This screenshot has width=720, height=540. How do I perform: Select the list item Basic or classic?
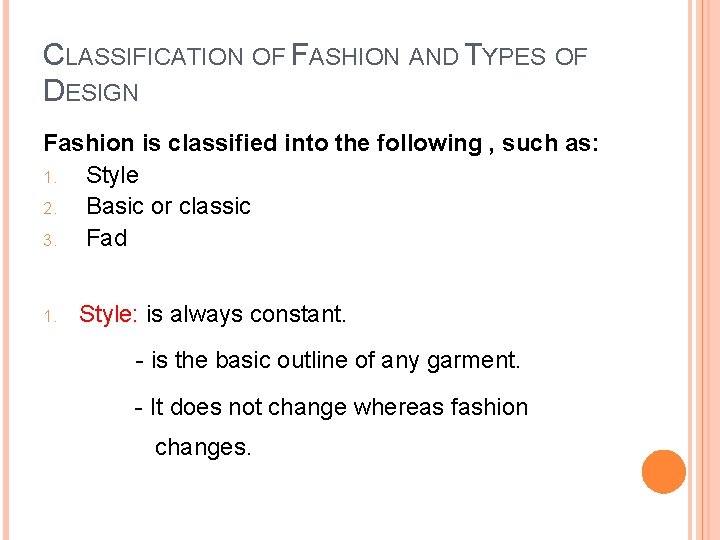pyautogui.click(x=169, y=206)
